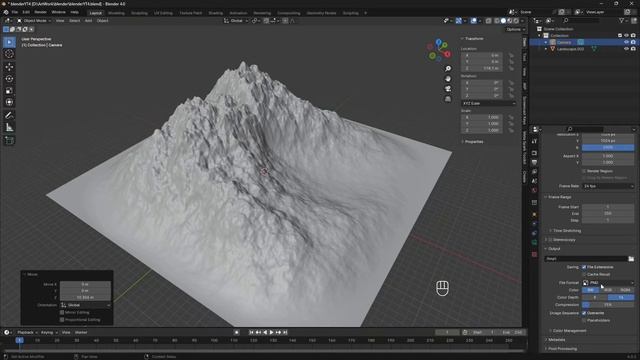Open the Render menu
640x360 pixels.
pos(40,12)
